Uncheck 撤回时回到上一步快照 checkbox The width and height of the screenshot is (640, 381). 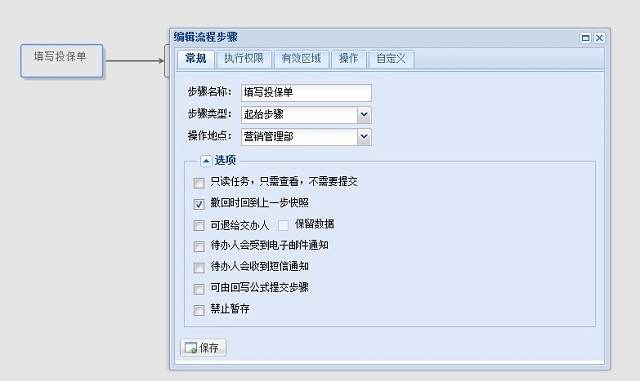(x=199, y=204)
